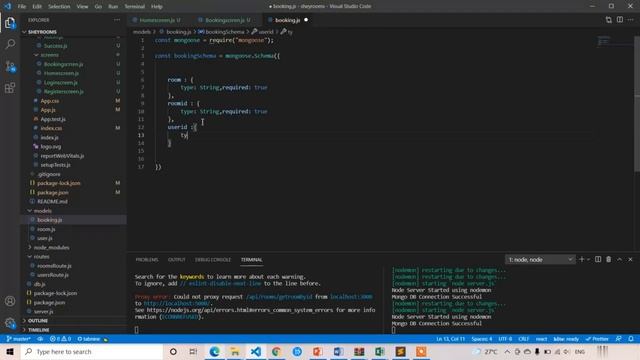Open File Explorer from taskbar
Image resolution: width=640 pixels, height=360 pixels.
[235, 351]
